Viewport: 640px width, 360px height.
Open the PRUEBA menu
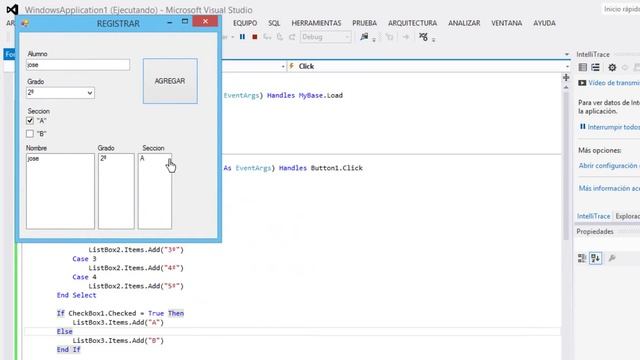pyautogui.click(x=364, y=23)
